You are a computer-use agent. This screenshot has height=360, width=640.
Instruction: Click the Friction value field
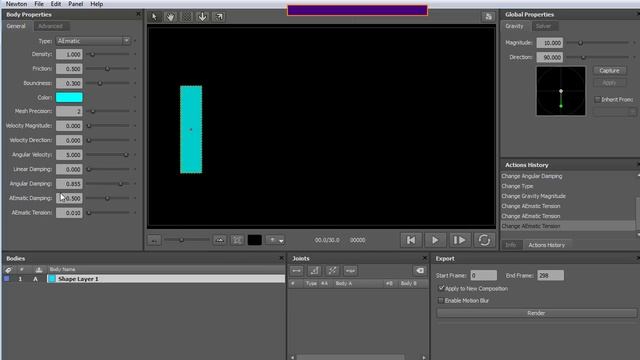[x=69, y=69]
